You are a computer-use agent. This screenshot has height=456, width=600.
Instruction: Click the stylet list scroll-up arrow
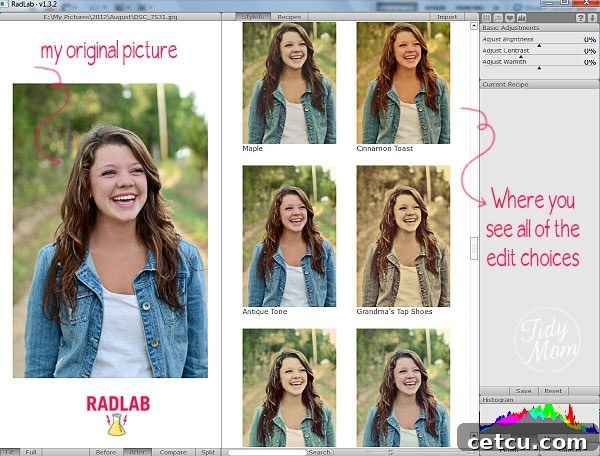[x=474, y=26]
